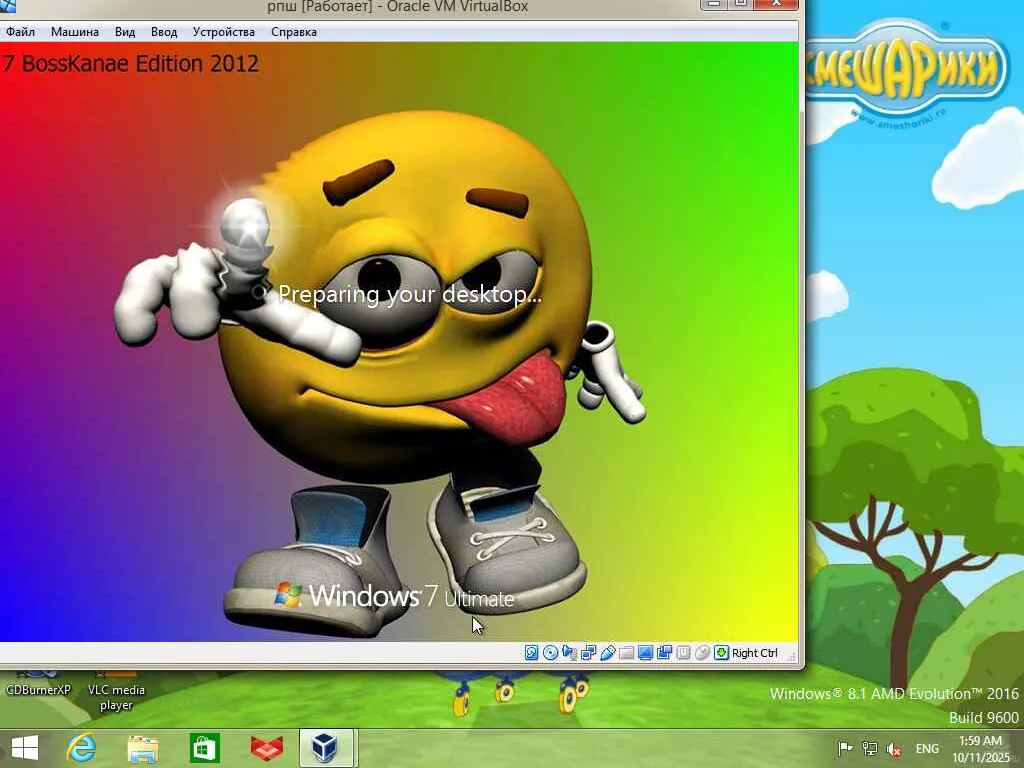This screenshot has height=768, width=1024.
Task: Click the Right Ctrl host key label
Action: (x=754, y=653)
